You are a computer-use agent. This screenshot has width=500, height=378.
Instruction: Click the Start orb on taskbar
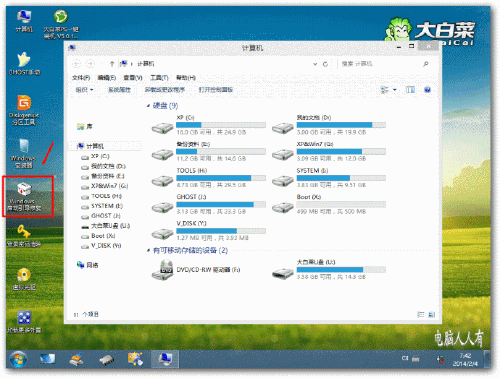click(18, 359)
